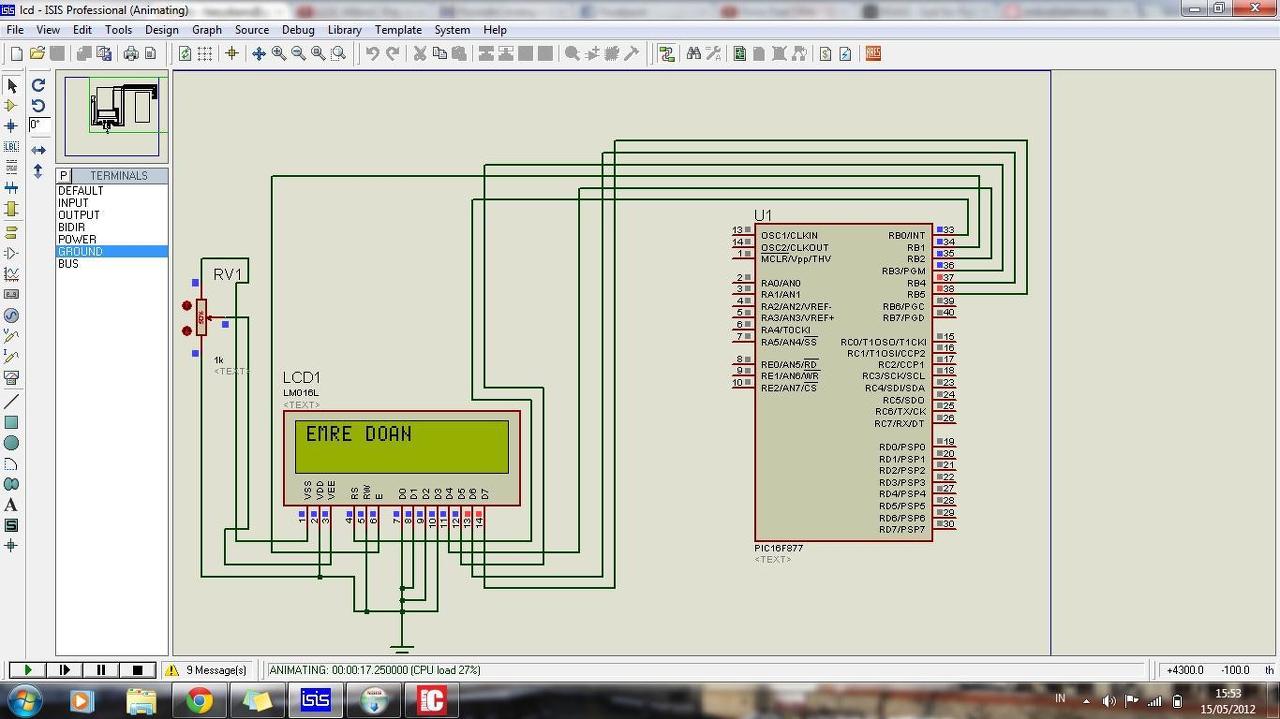Image resolution: width=1280 pixels, height=719 pixels.
Task: Select BUS terminal type
Action: coord(68,263)
